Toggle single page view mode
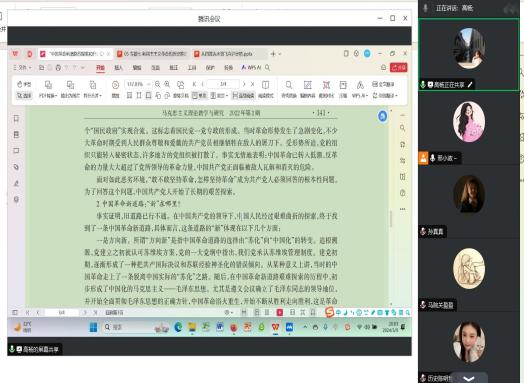This screenshot has height=383, width=524. [x=200, y=96]
